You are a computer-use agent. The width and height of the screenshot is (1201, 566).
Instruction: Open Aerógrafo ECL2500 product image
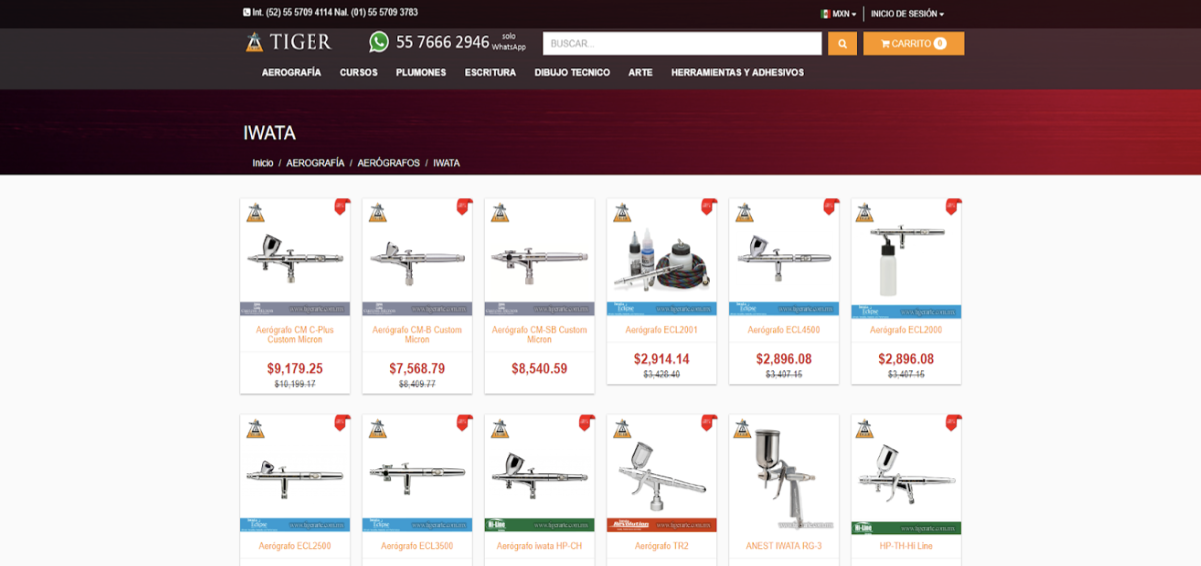295,473
